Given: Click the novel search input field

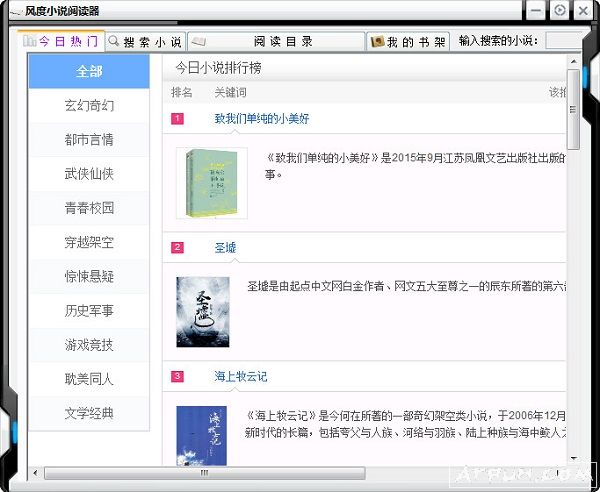Looking at the screenshot, I should click(570, 41).
